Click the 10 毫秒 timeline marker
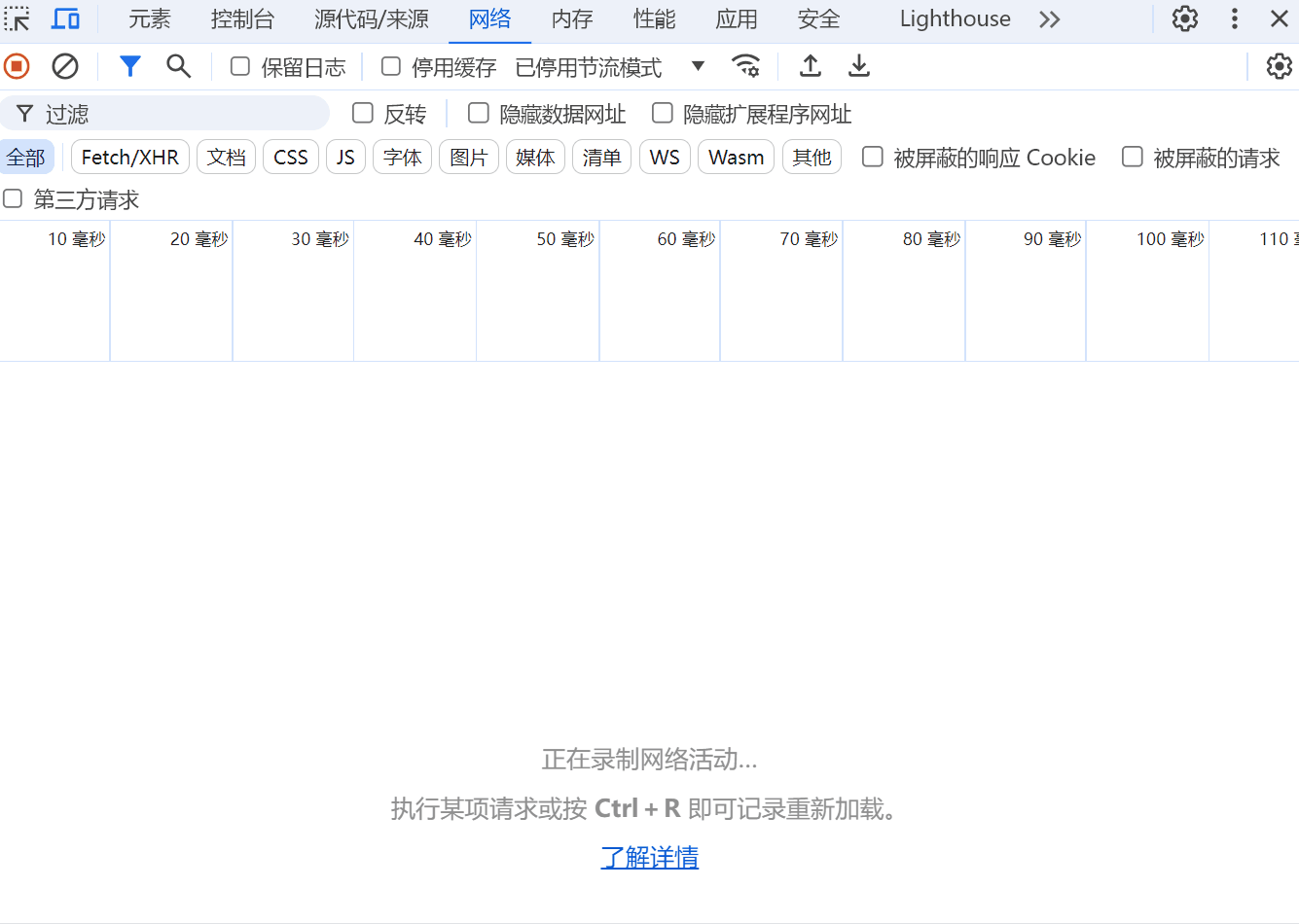1299x924 pixels. pyautogui.click(x=76, y=239)
